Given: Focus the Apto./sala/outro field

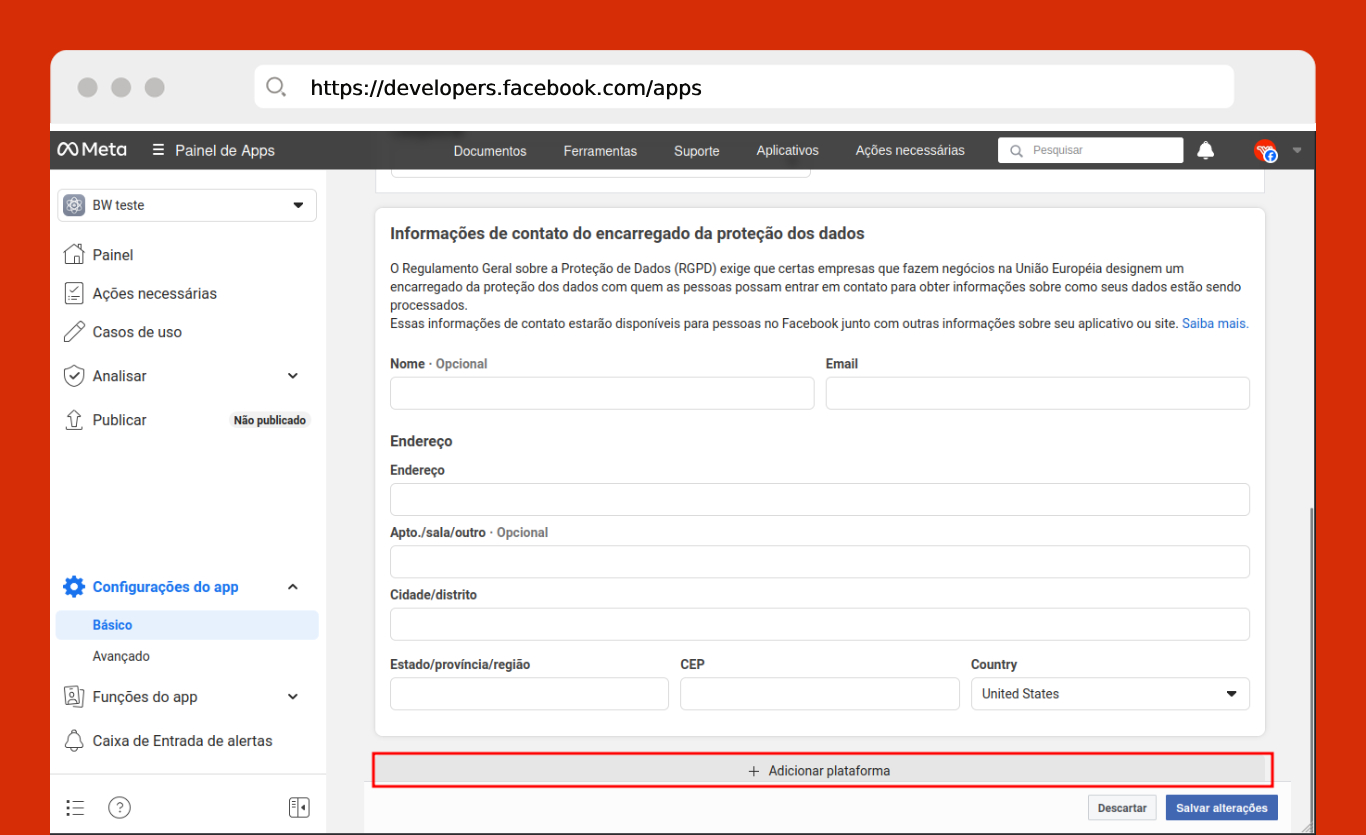Looking at the screenshot, I should pos(820,562).
